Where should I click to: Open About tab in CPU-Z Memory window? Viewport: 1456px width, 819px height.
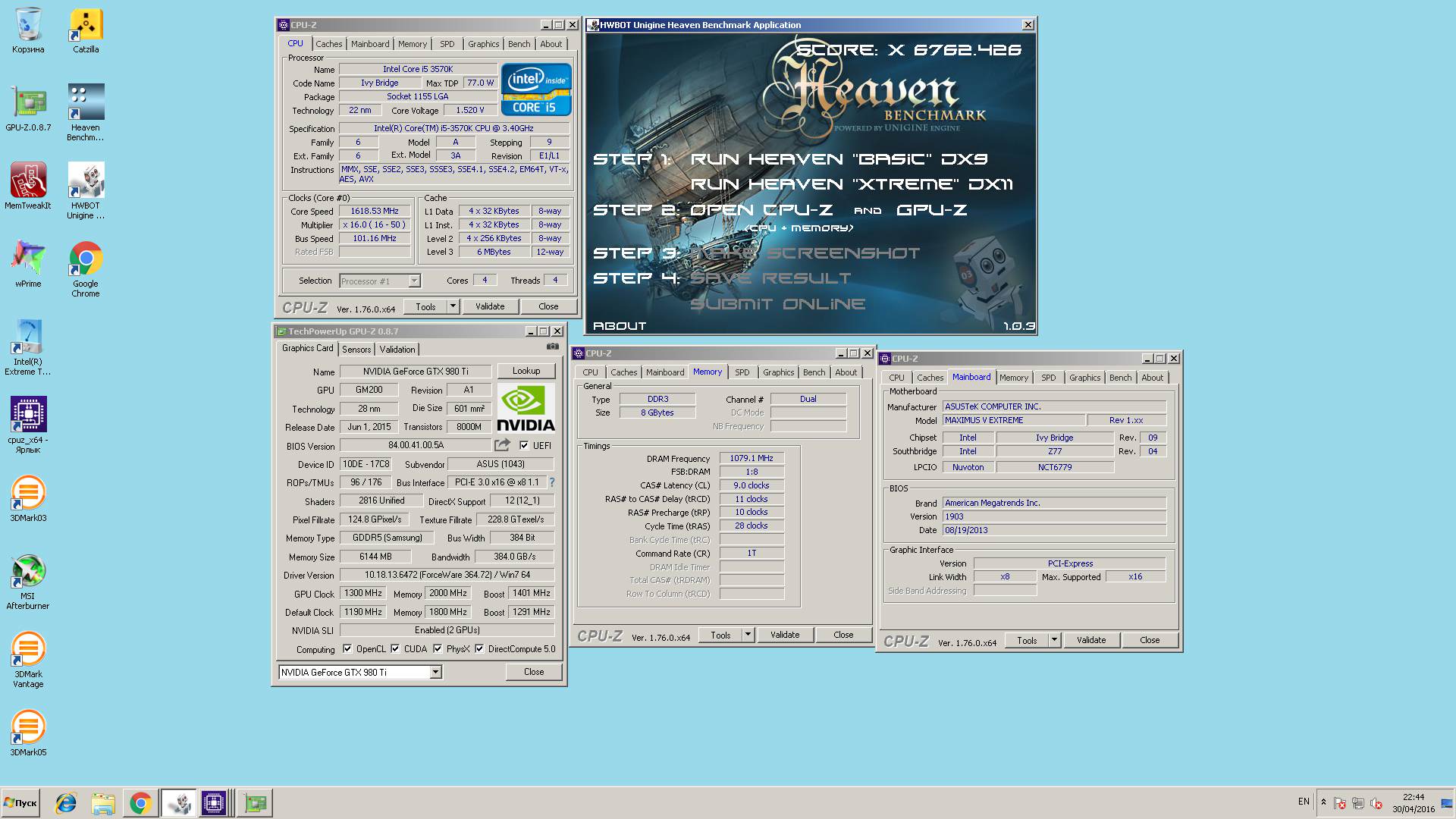(846, 372)
